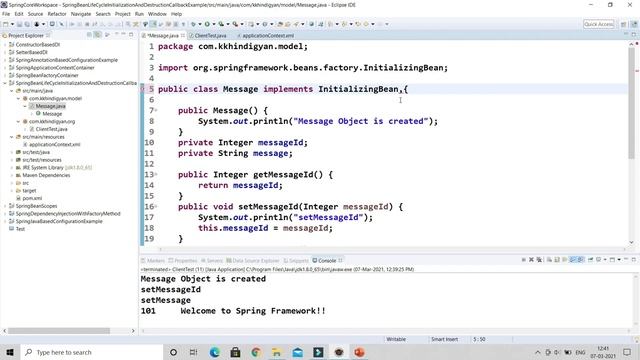This screenshot has height=360, width=640.
Task: Click the Save icon in toolbar
Action: coord(20,24)
